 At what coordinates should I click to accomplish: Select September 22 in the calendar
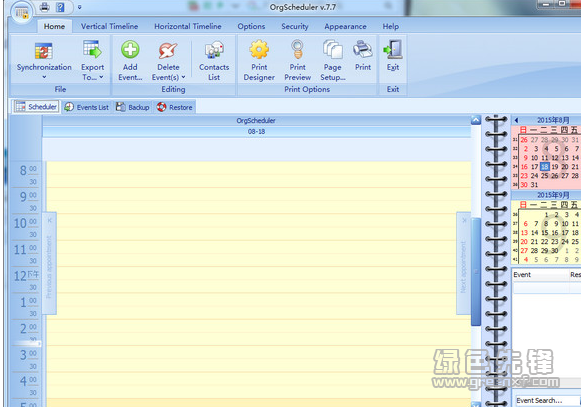pyautogui.click(x=544, y=242)
